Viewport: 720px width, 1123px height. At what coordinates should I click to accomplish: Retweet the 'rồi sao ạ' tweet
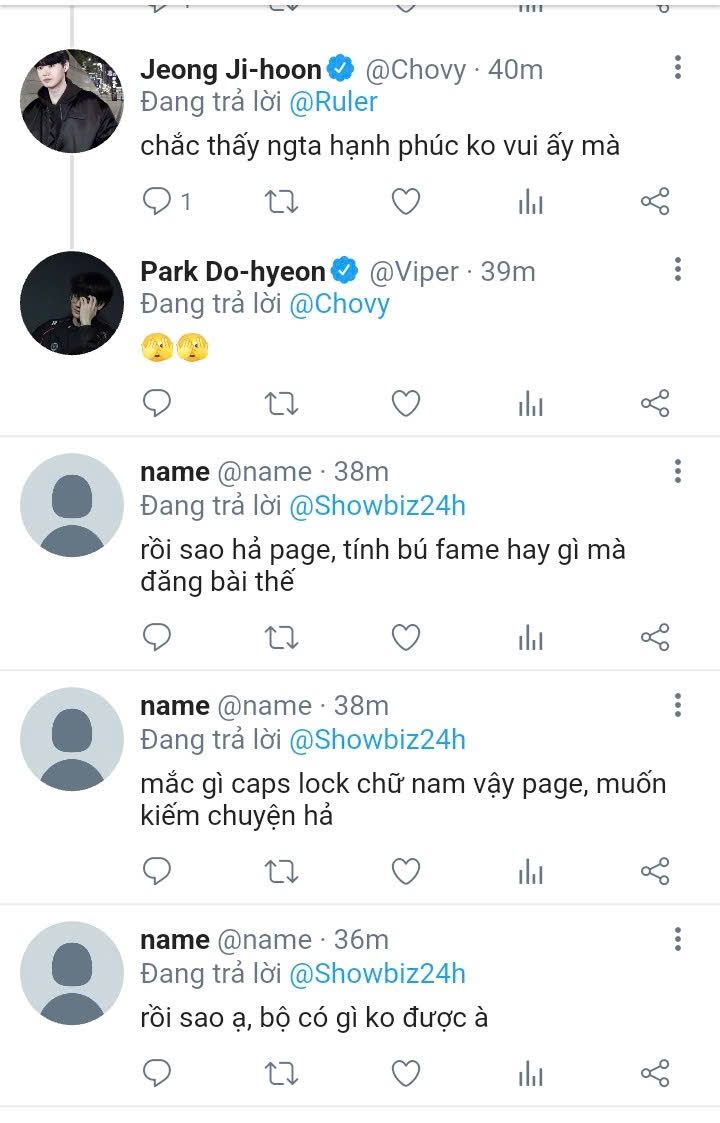coord(281,1074)
